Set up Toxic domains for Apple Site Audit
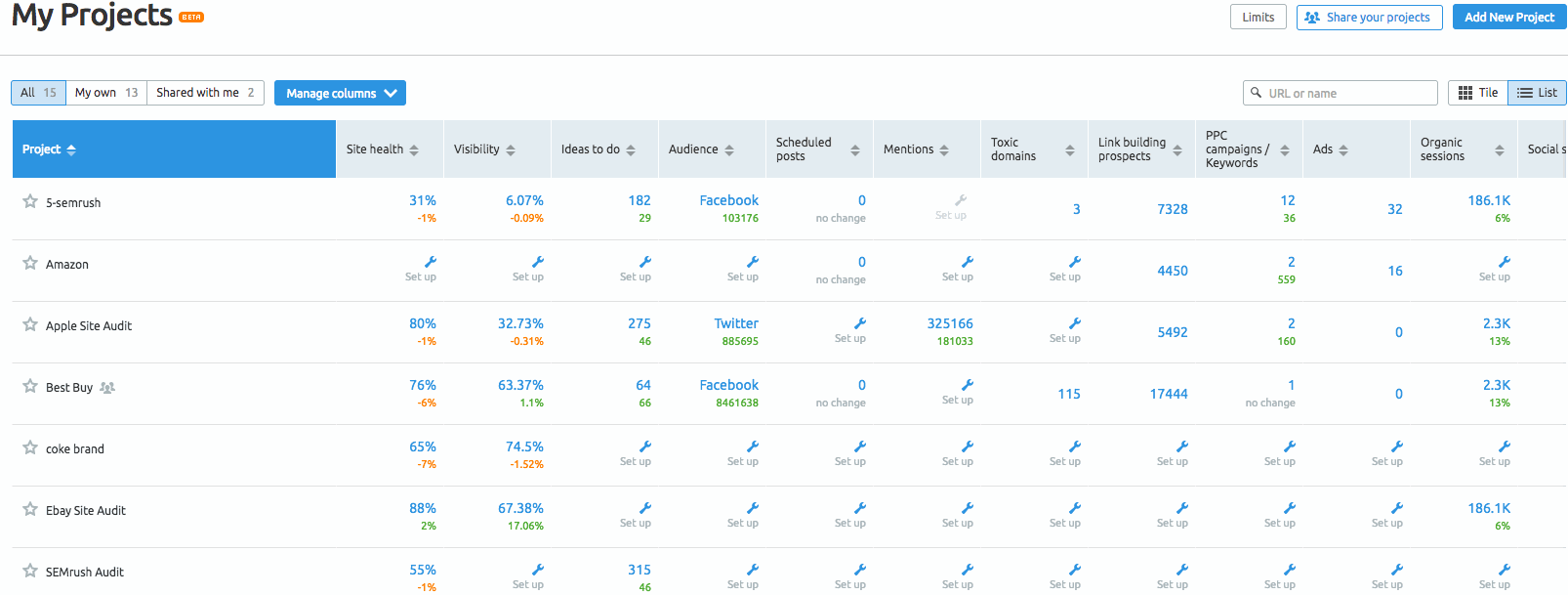The height and width of the screenshot is (595, 1568). pos(1066,330)
